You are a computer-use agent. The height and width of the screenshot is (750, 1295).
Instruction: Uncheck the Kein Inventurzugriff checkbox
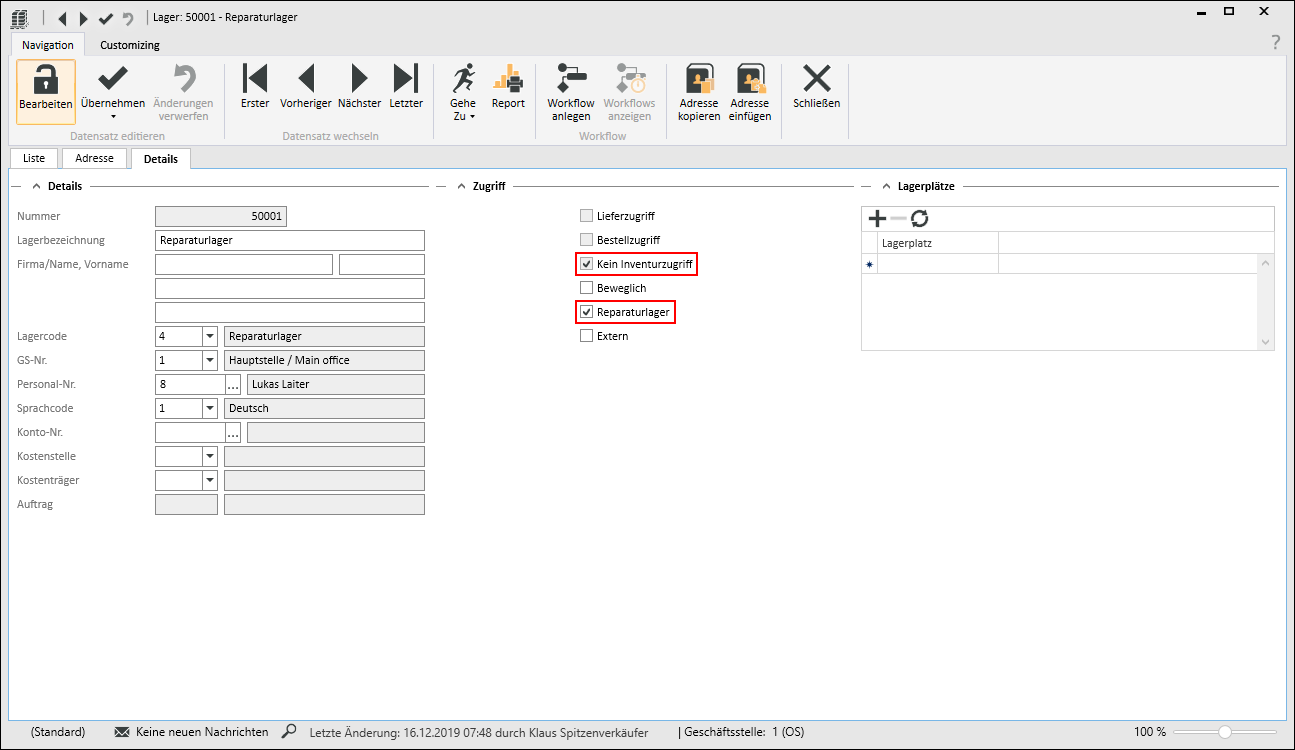pyautogui.click(x=587, y=265)
